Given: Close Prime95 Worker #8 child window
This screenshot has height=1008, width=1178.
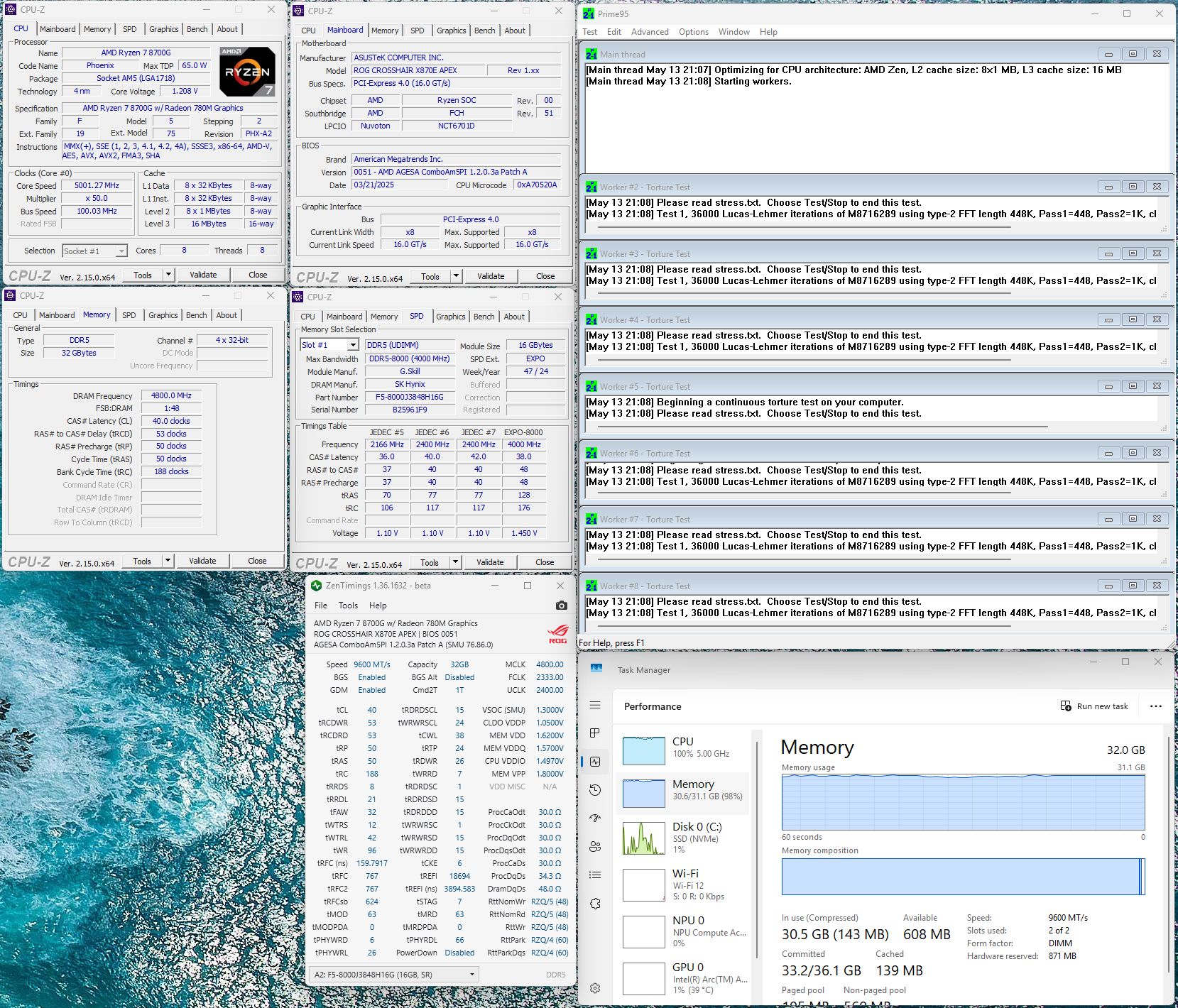Looking at the screenshot, I should [1157, 586].
